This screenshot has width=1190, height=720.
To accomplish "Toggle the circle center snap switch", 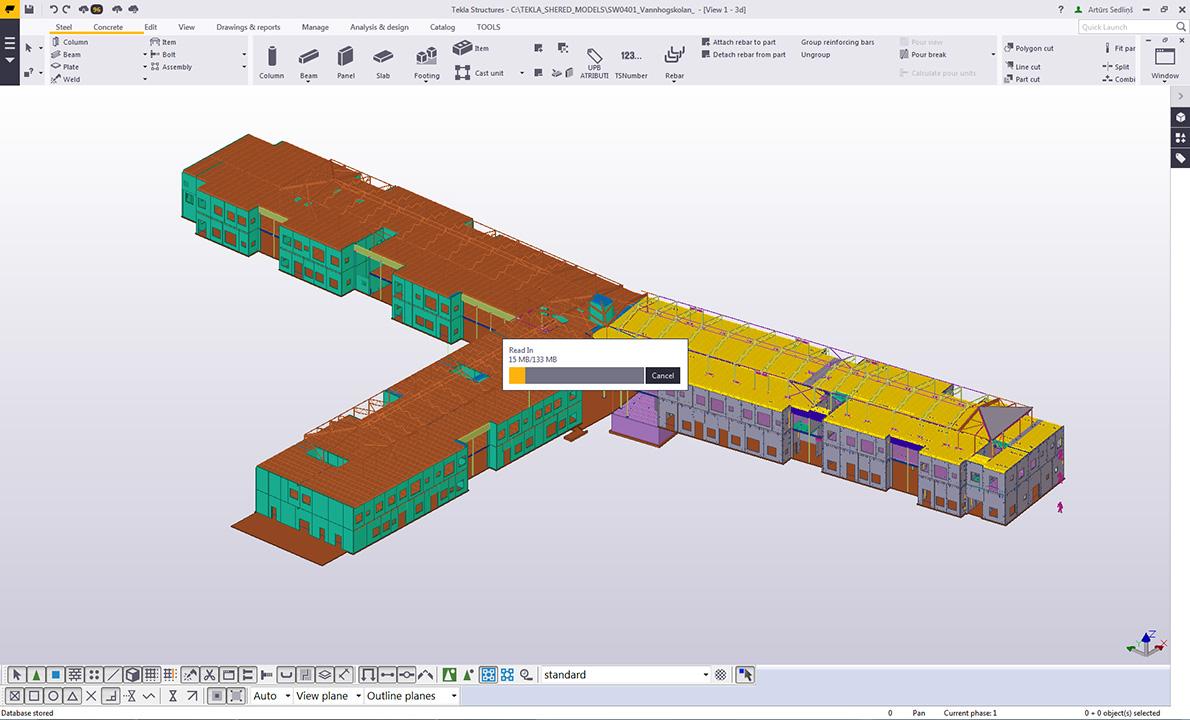I will [54, 696].
